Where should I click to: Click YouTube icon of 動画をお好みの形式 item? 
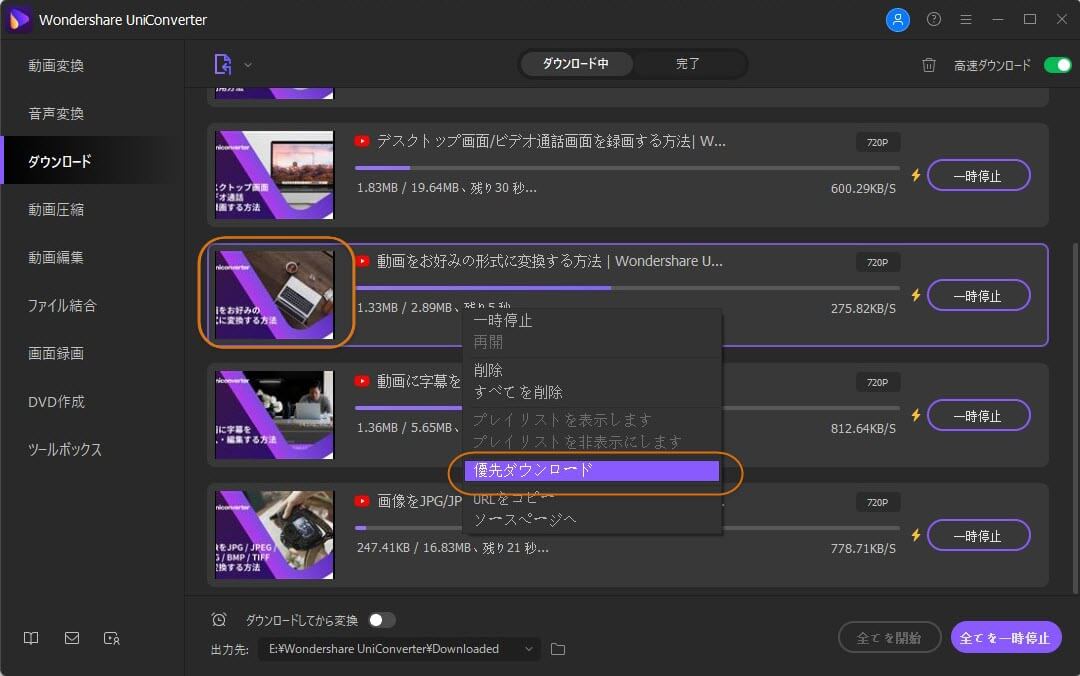[x=362, y=261]
